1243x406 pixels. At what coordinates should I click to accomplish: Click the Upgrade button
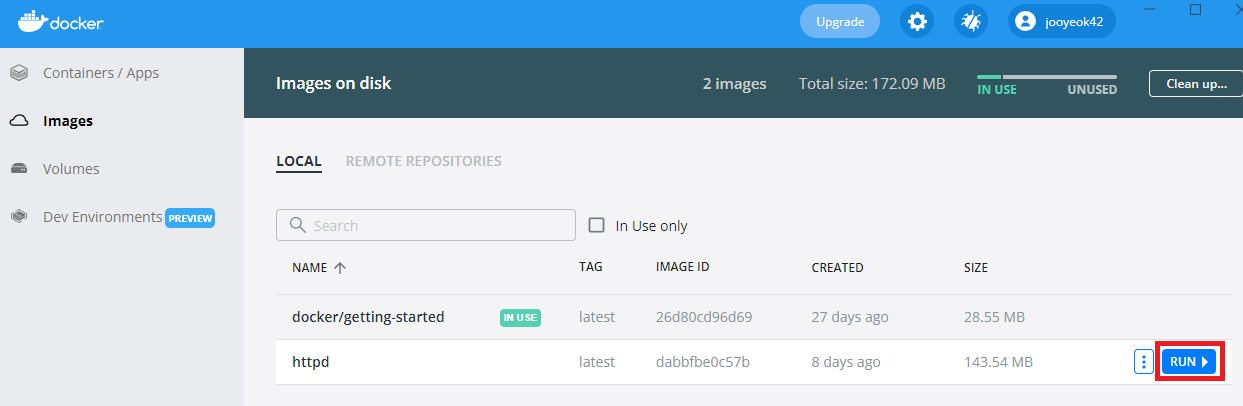click(840, 21)
